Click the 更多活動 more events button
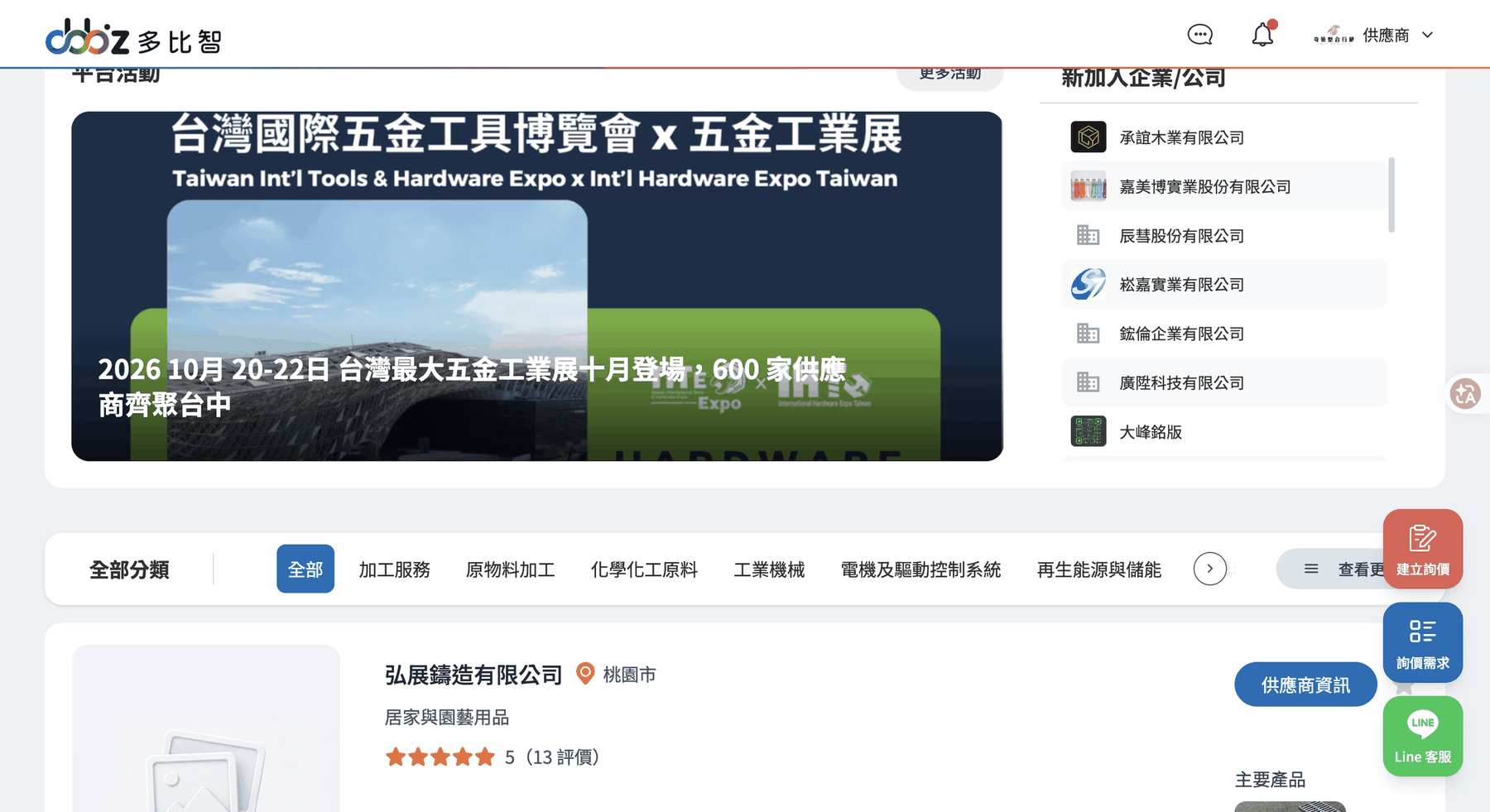Screen dimensions: 1490x812 tap(950, 74)
